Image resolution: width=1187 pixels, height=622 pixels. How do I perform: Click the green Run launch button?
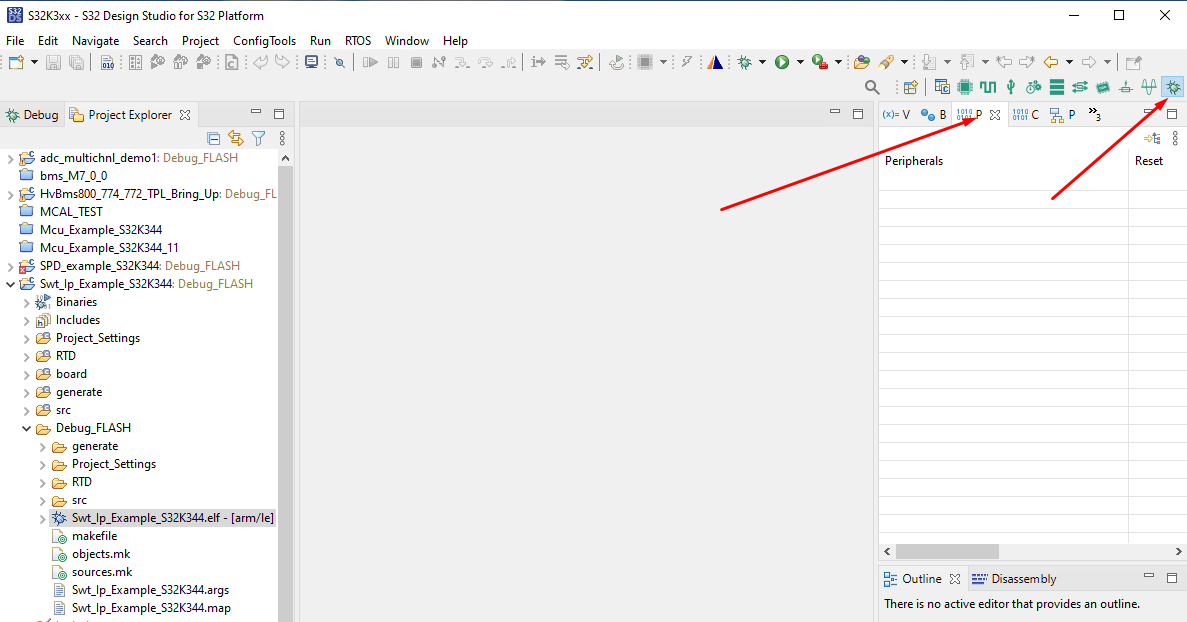coord(782,62)
